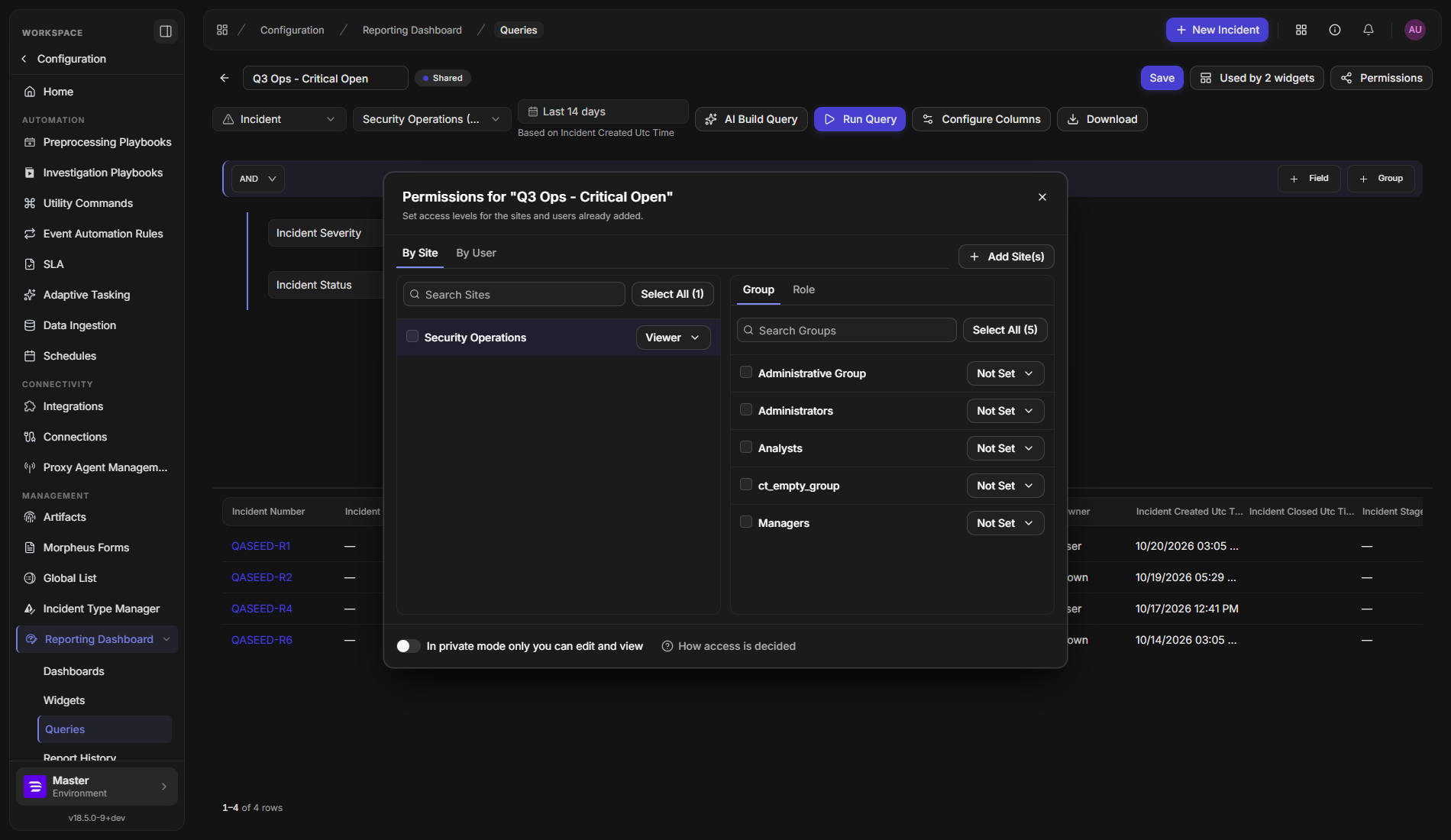Open Home in the sidebar
1451x840 pixels.
click(x=96, y=92)
